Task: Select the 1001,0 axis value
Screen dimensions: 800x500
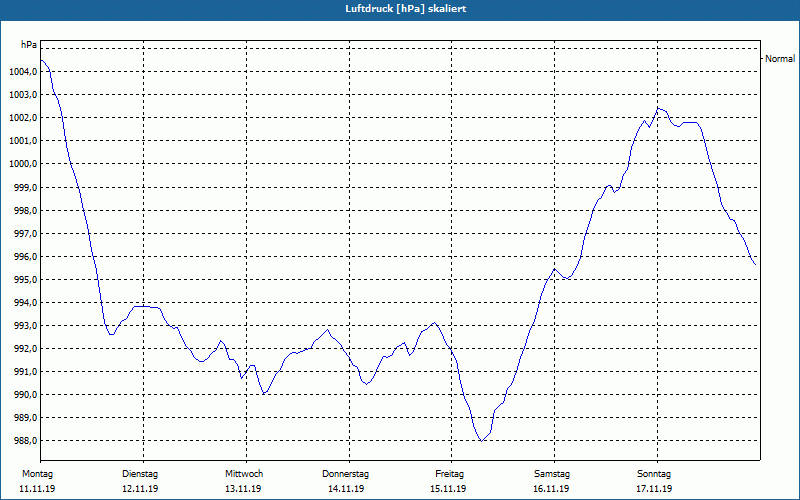Action: pyautogui.click(x=23, y=141)
